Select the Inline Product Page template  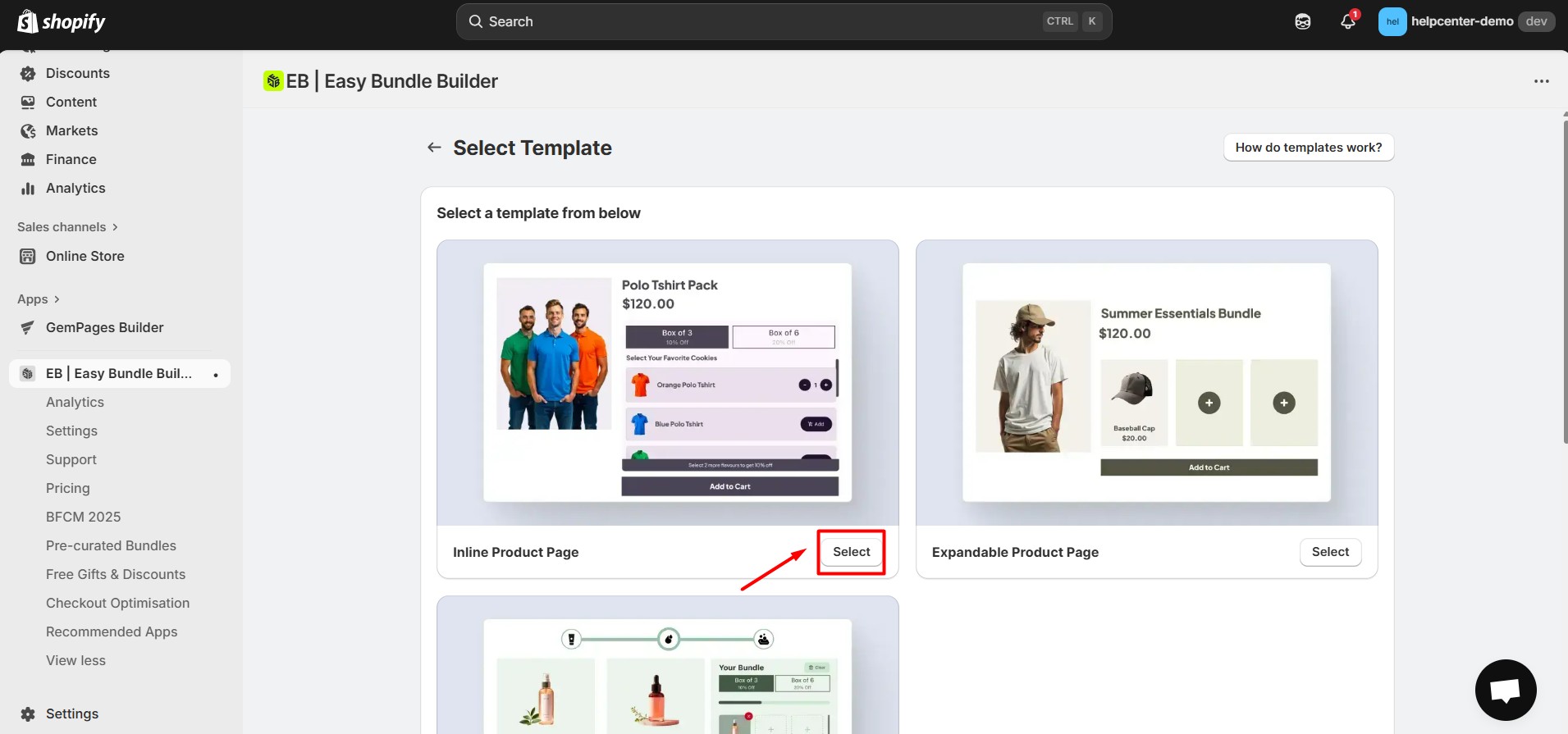click(x=851, y=552)
